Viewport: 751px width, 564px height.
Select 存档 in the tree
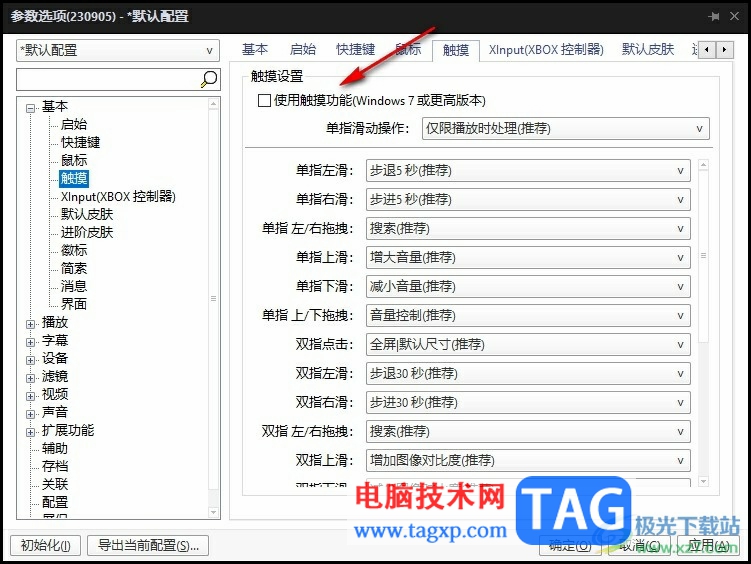click(55, 466)
